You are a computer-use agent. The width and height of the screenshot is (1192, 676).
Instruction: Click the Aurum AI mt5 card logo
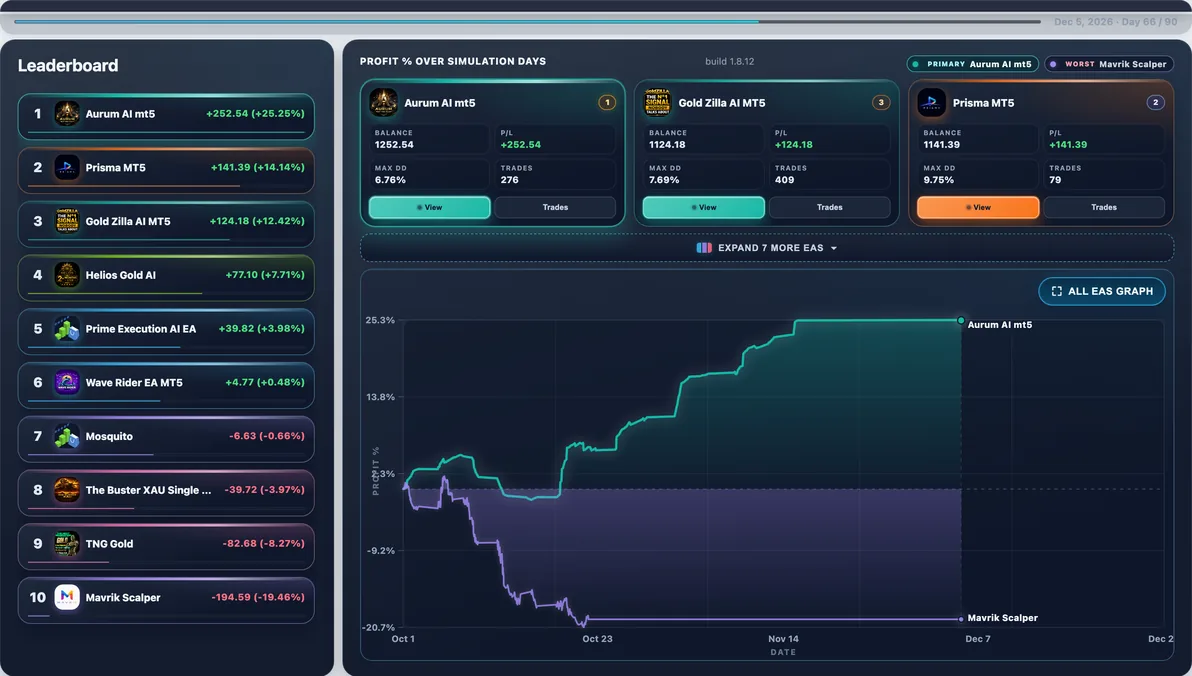tap(383, 103)
